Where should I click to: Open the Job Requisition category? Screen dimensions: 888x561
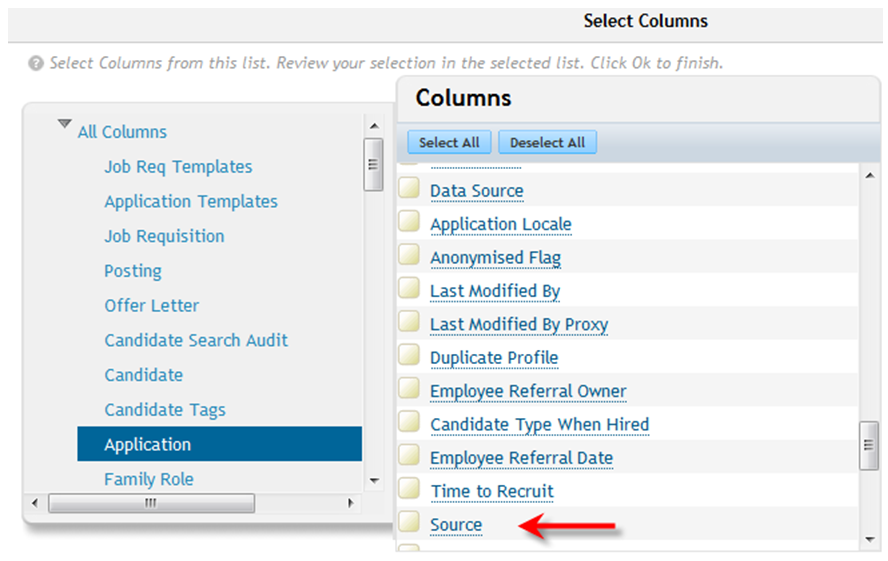click(x=164, y=236)
